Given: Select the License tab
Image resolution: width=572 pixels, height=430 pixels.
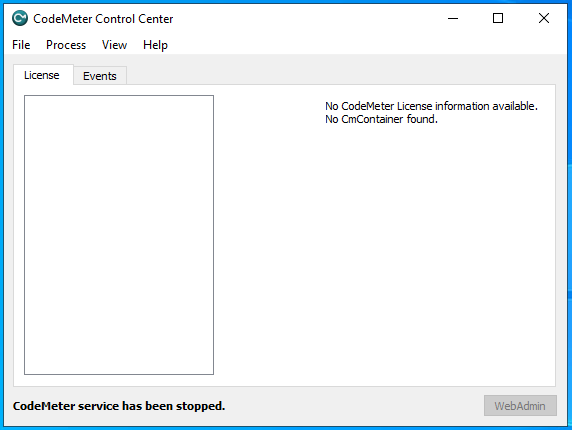Looking at the screenshot, I should pos(42,75).
